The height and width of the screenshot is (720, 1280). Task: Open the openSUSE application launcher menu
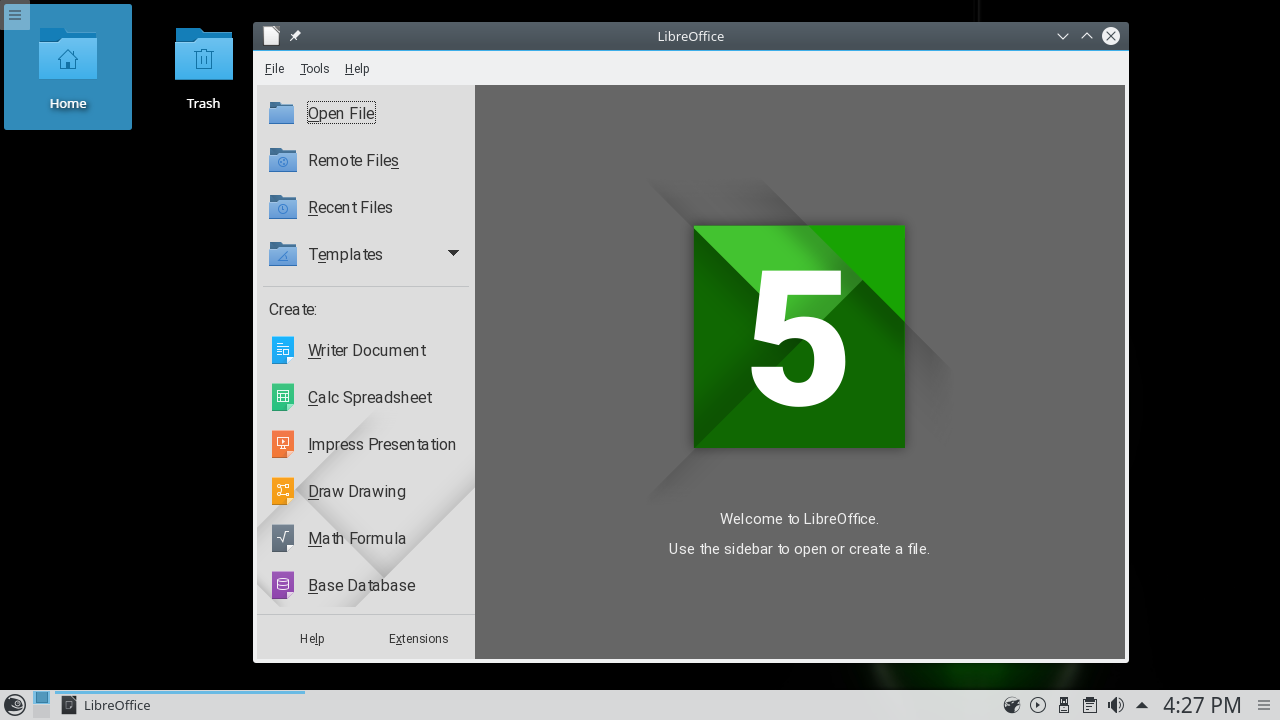tap(15, 705)
